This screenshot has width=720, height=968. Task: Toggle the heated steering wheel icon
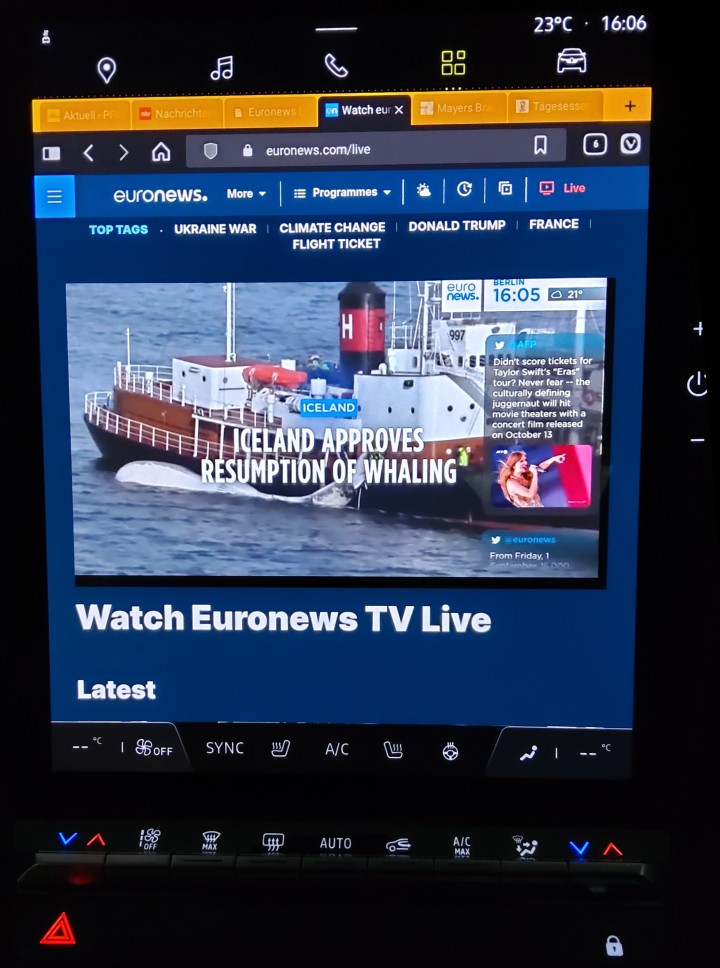[x=451, y=751]
